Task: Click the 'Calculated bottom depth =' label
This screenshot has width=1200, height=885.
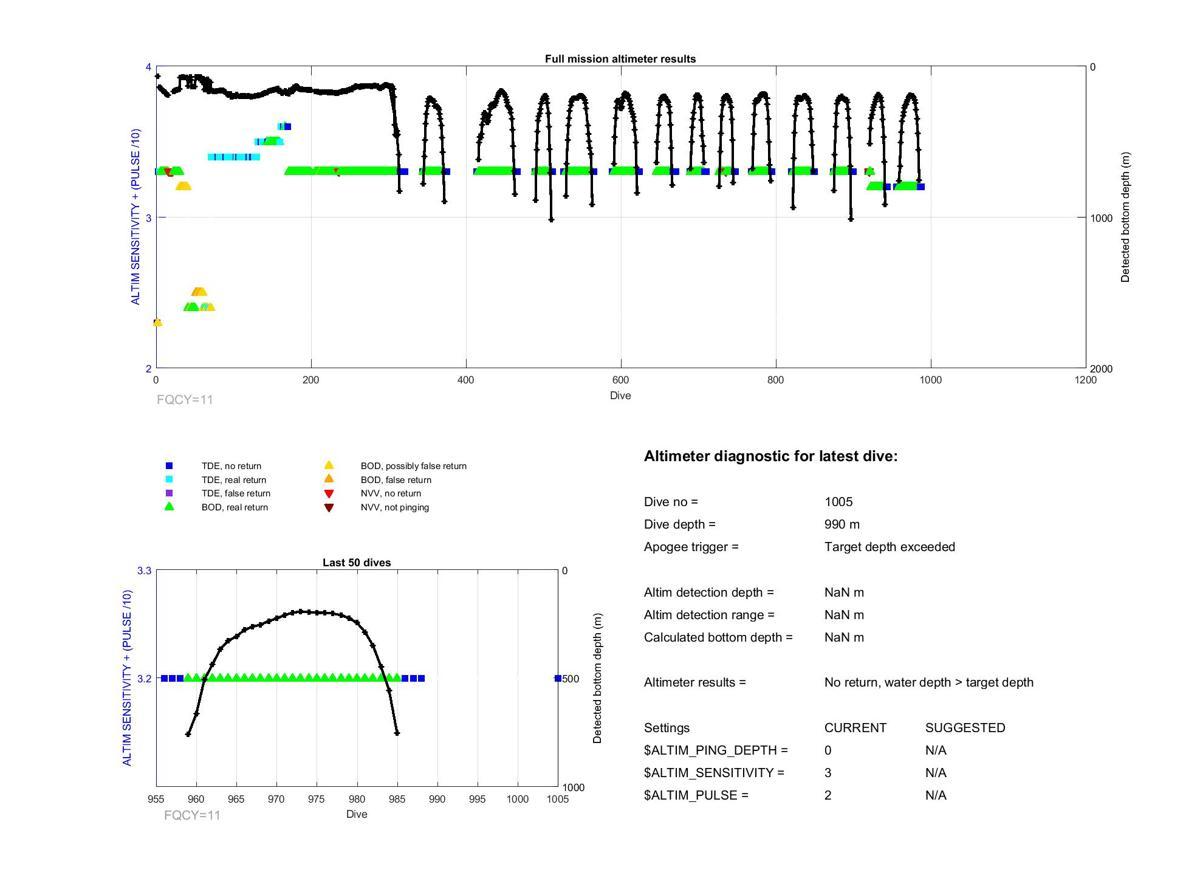Action: [x=718, y=637]
